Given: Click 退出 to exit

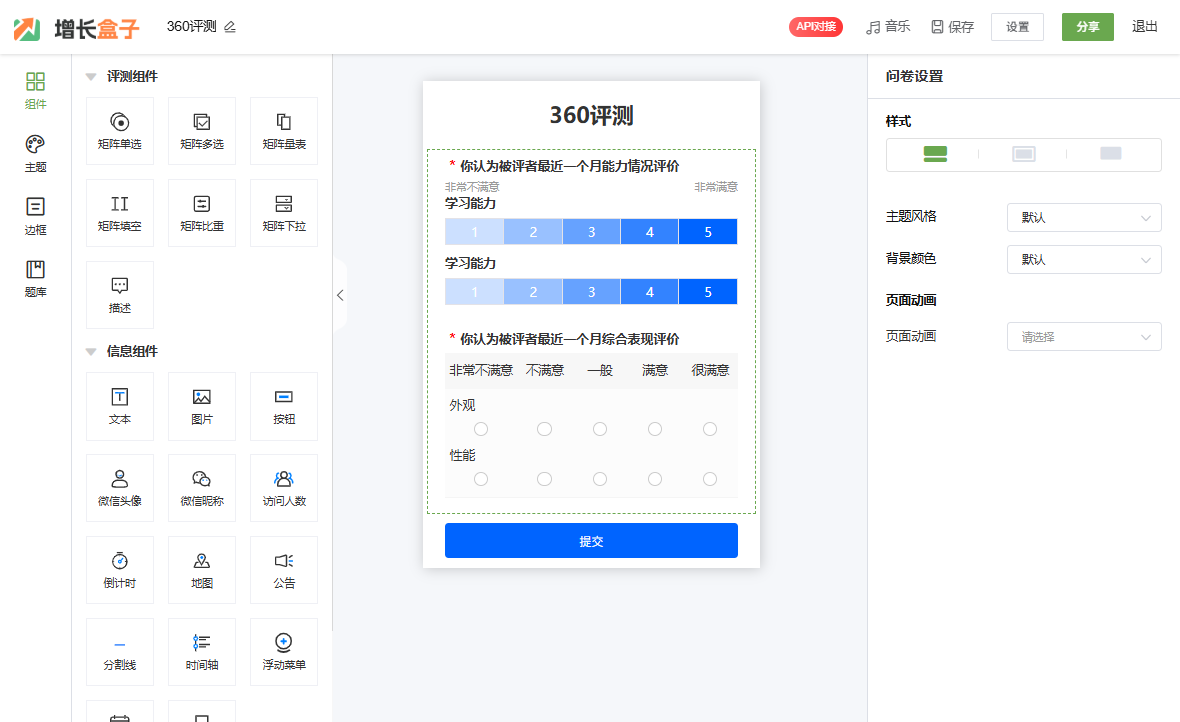Looking at the screenshot, I should [1145, 27].
